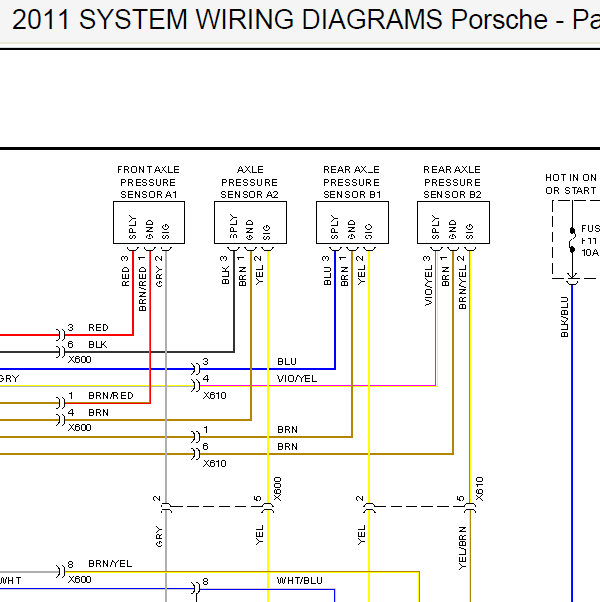Click SIG terminal inside sensor B1 box
The height and width of the screenshot is (602, 600).
click(x=369, y=232)
